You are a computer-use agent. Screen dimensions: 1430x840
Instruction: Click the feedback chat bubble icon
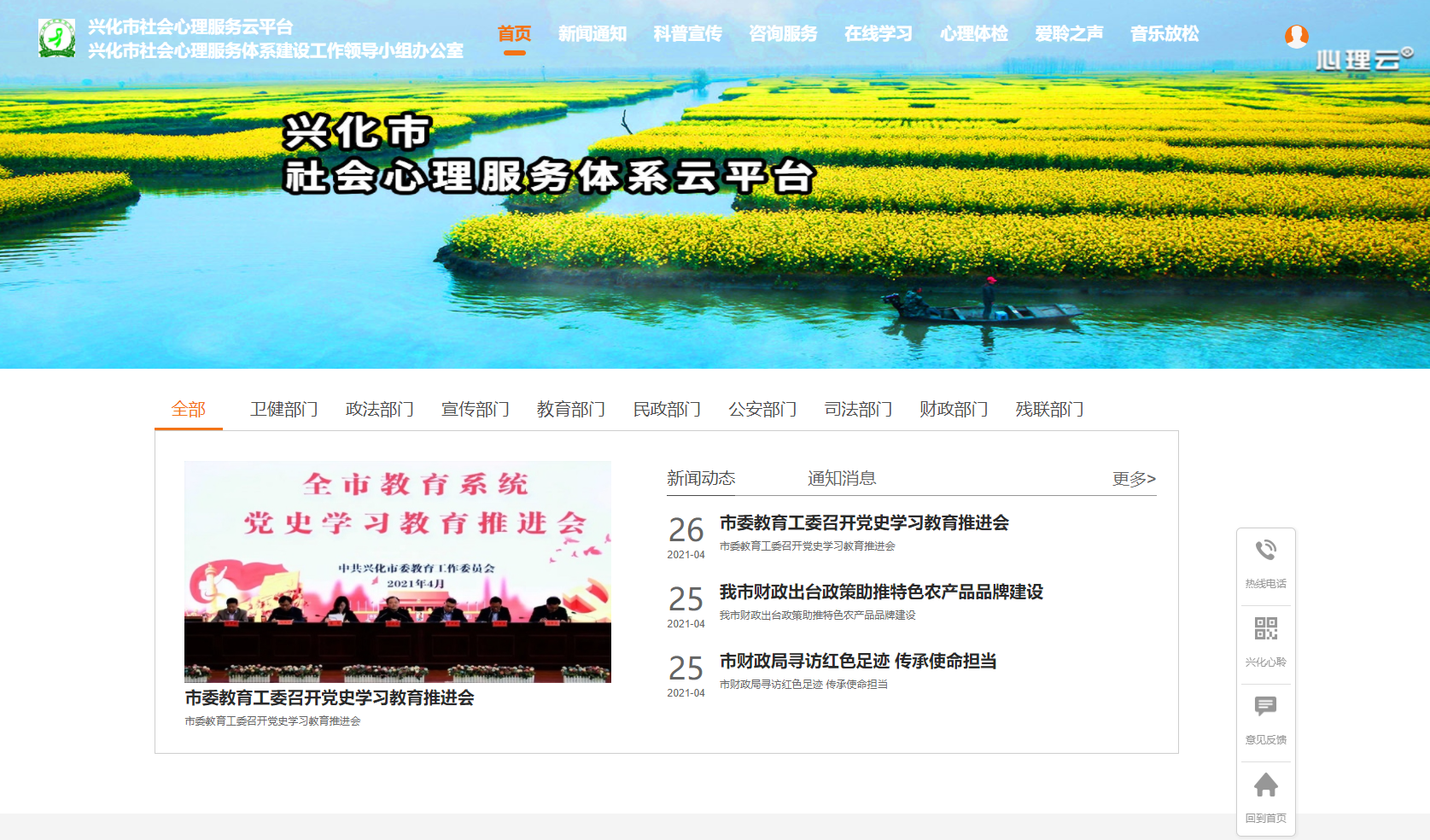[x=1265, y=706]
